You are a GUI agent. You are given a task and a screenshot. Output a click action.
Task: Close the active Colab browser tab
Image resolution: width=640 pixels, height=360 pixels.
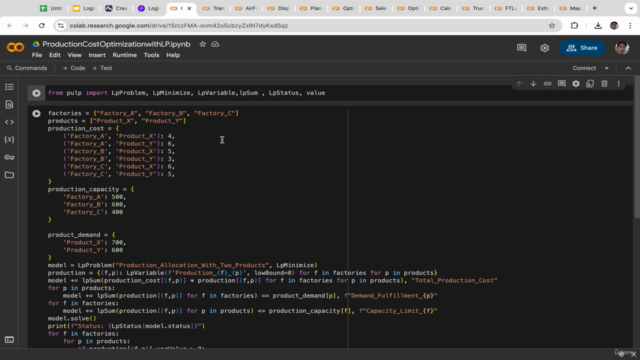click(189, 8)
